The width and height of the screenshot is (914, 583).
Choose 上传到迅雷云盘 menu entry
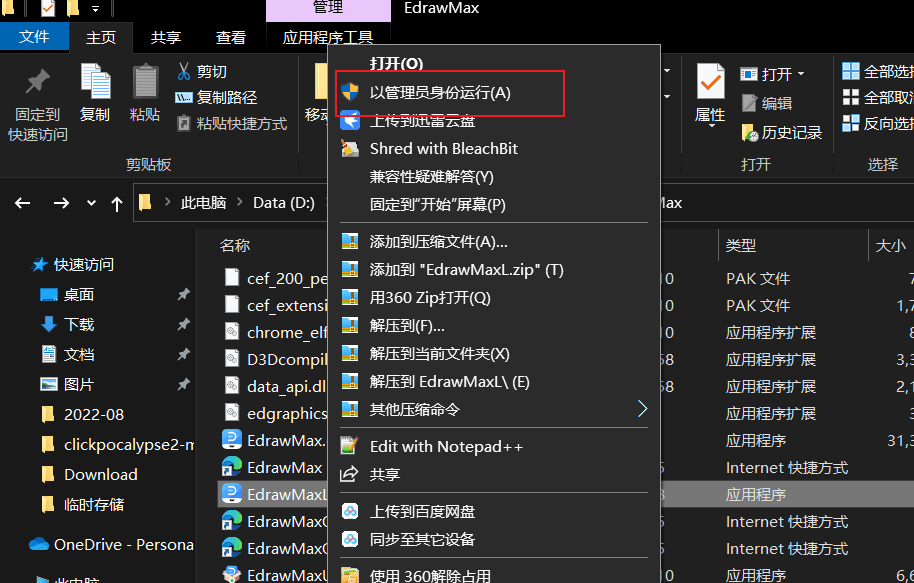494,121
